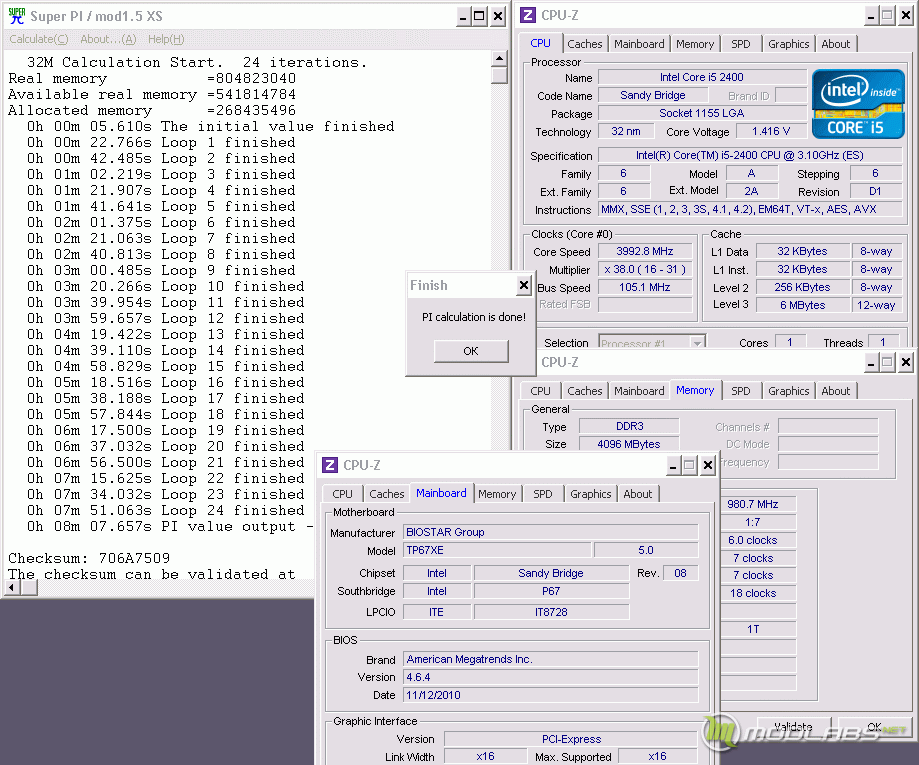Expand the Processor #1 selection dropdown
Viewport: 919px width, 765px height.
pos(697,343)
